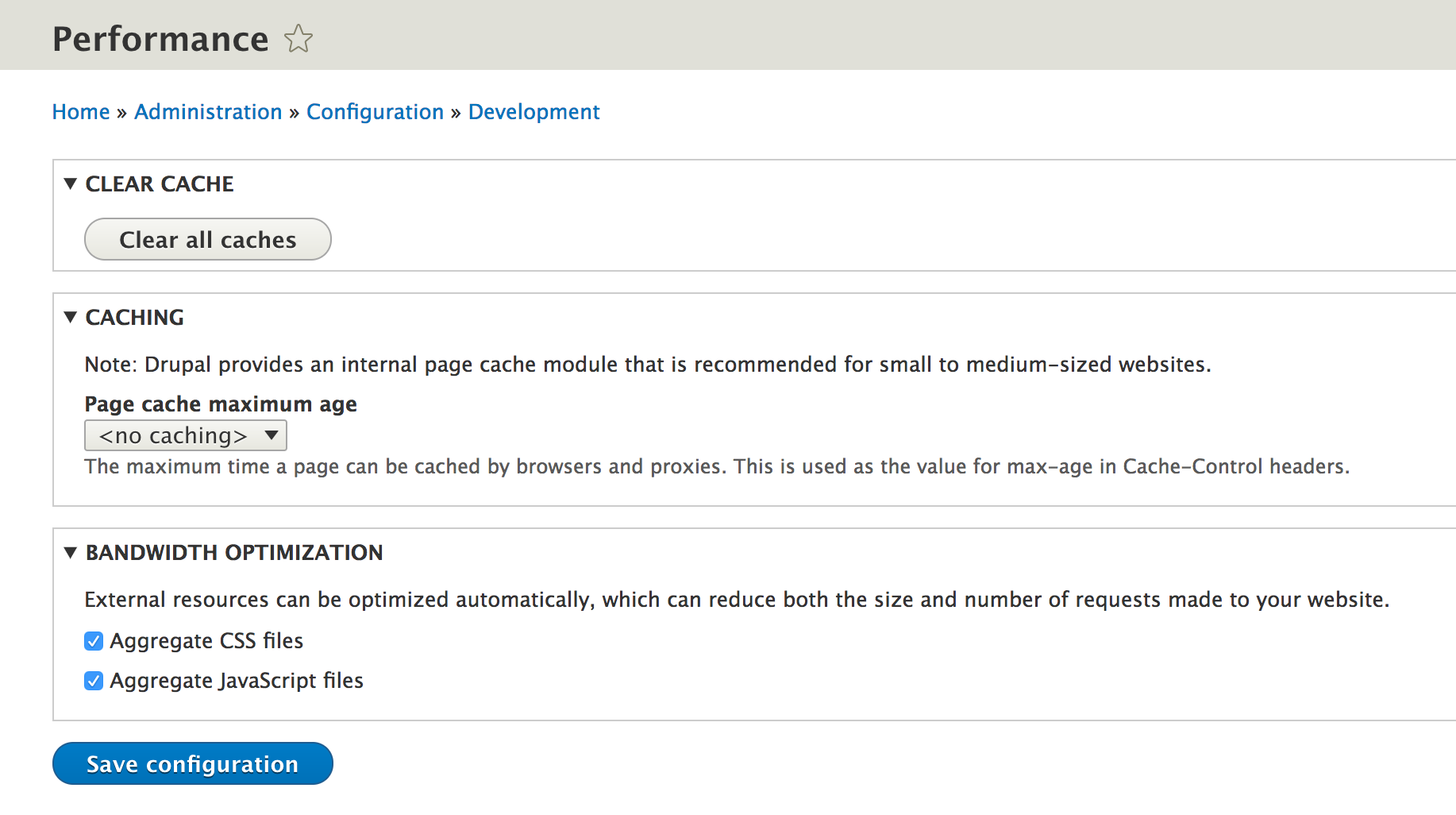Screen dimensions: 1456x815
Task: Uncheck the Aggregate CSS files checkbox
Action: (94, 641)
